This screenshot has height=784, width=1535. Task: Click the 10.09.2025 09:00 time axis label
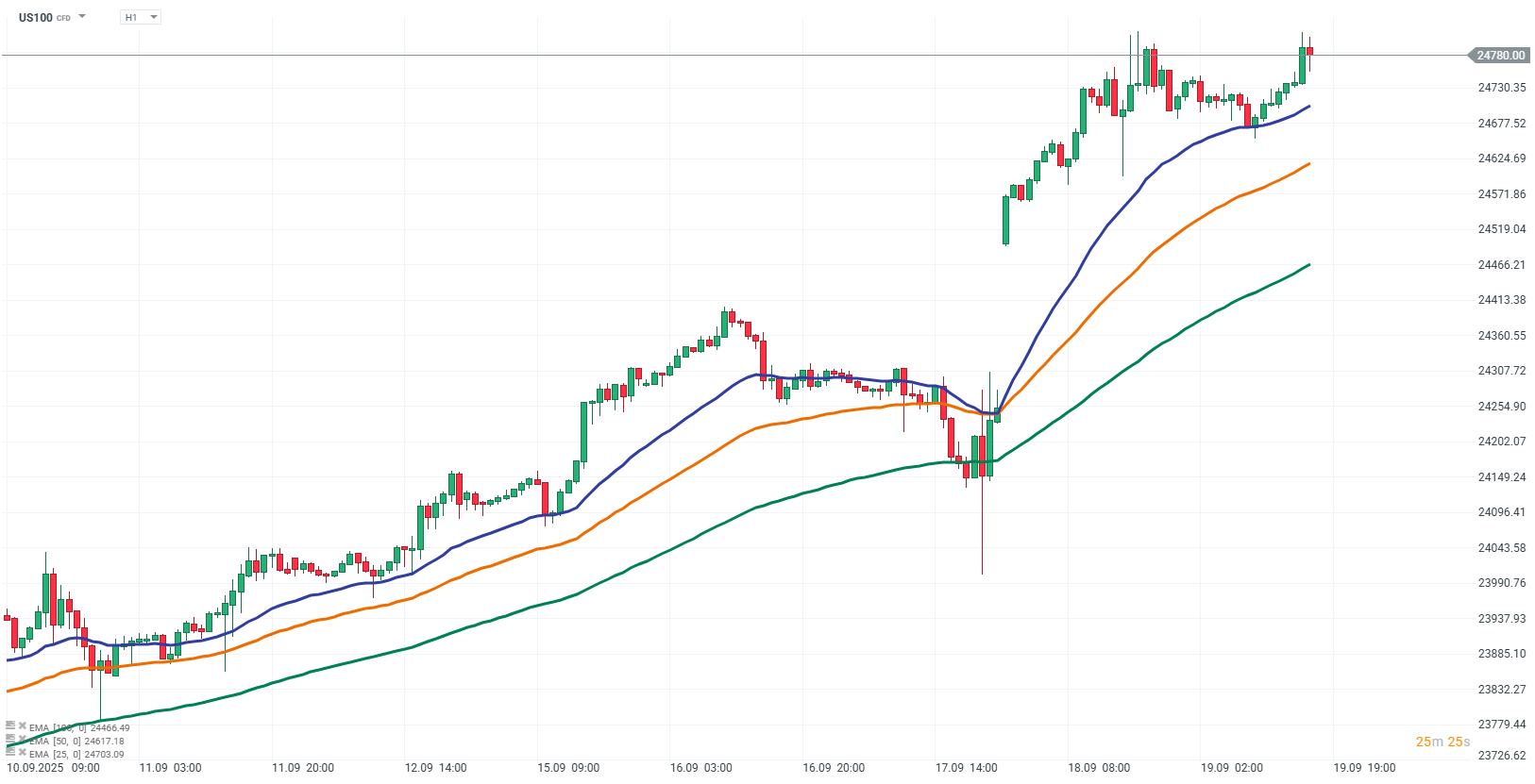pyautogui.click(x=53, y=768)
